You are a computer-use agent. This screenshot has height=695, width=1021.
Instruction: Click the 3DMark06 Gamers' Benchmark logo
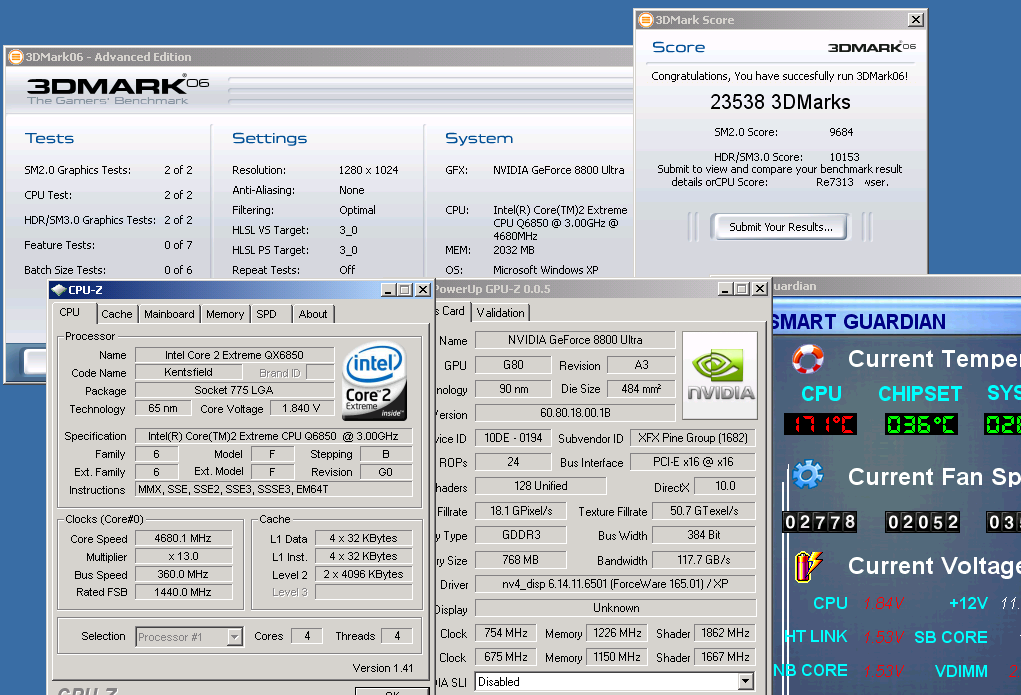pyautogui.click(x=117, y=90)
